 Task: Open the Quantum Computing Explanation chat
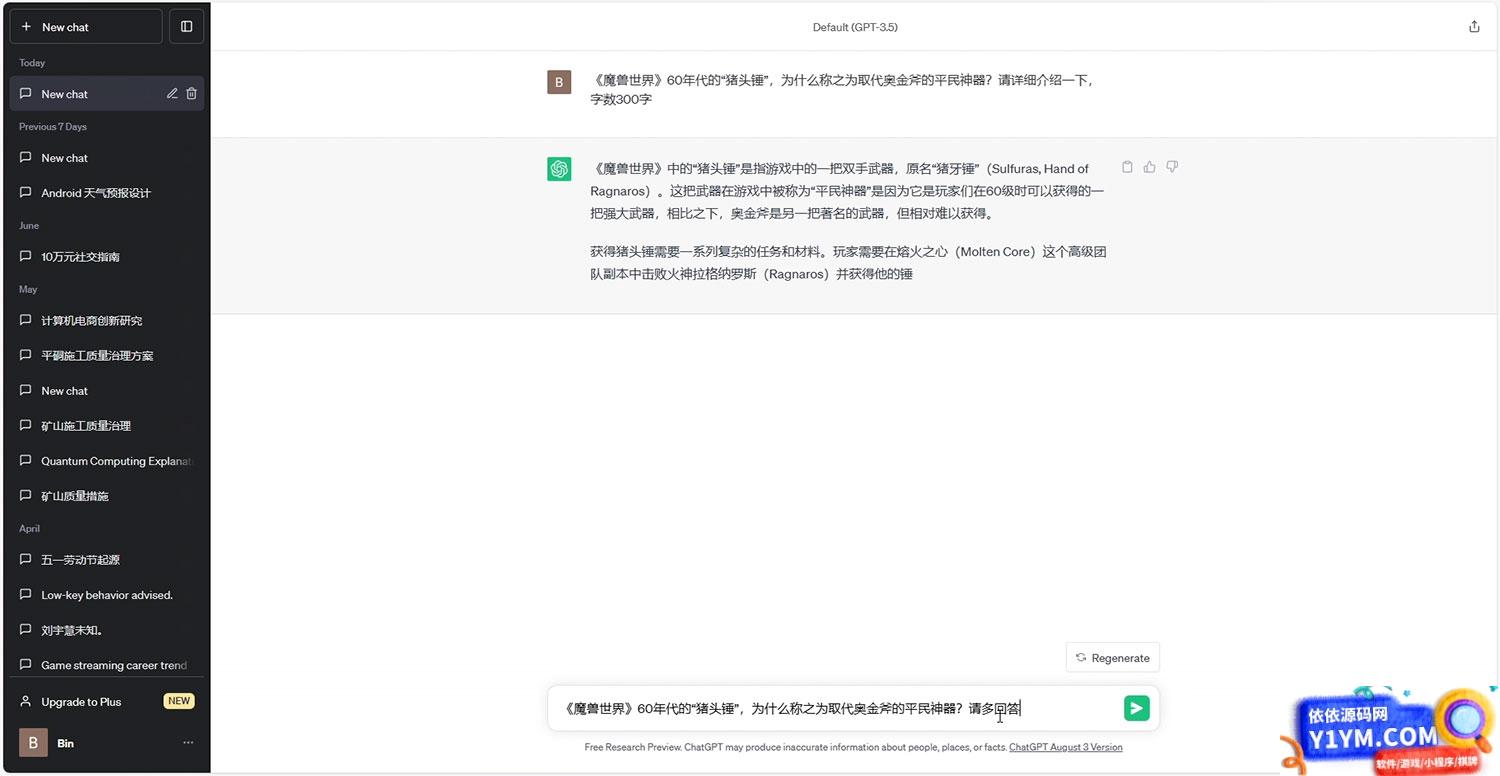107,461
